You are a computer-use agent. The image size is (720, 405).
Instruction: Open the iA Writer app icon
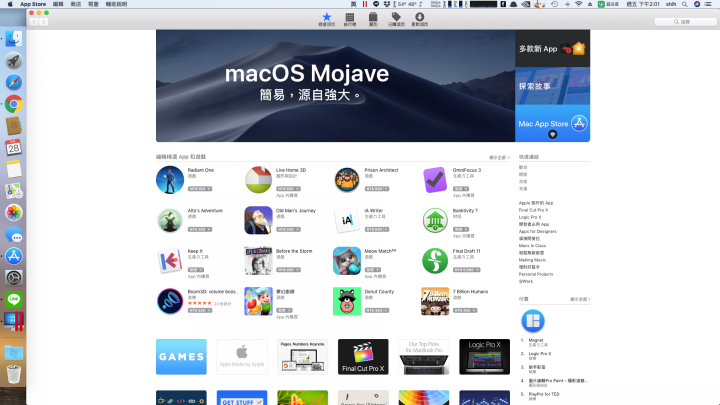pyautogui.click(x=347, y=220)
